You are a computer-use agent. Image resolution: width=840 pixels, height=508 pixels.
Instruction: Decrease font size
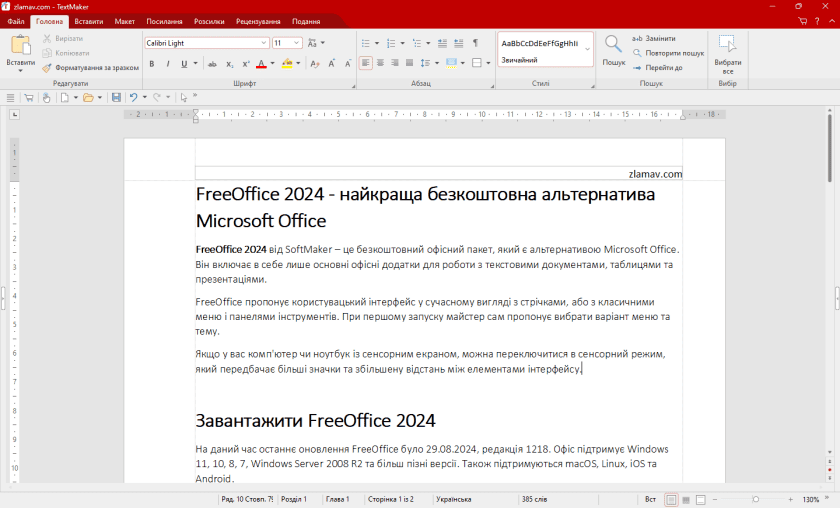tap(348, 64)
